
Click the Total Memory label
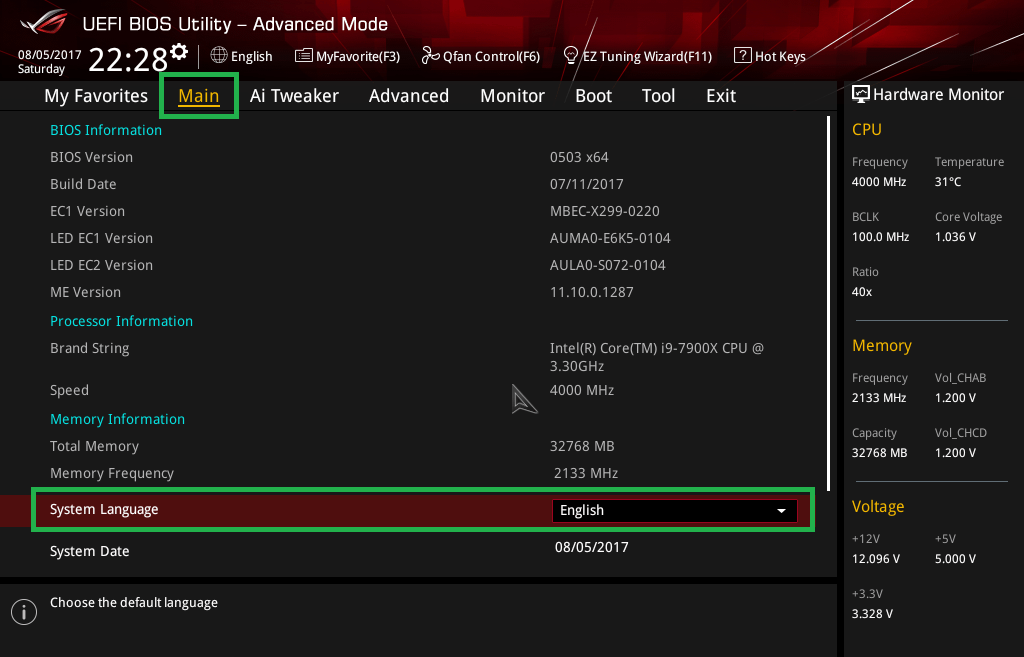[x=95, y=446]
